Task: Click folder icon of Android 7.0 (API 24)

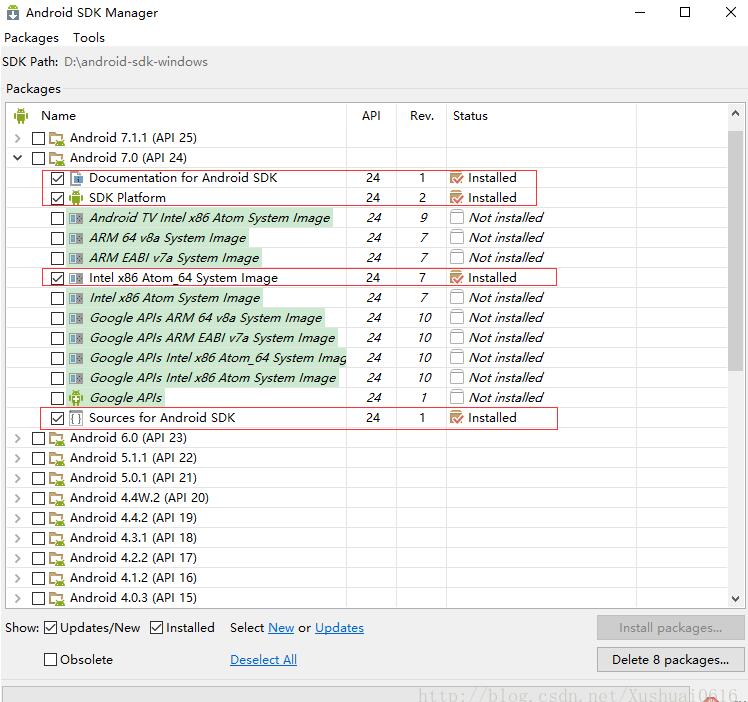Action: [57, 158]
